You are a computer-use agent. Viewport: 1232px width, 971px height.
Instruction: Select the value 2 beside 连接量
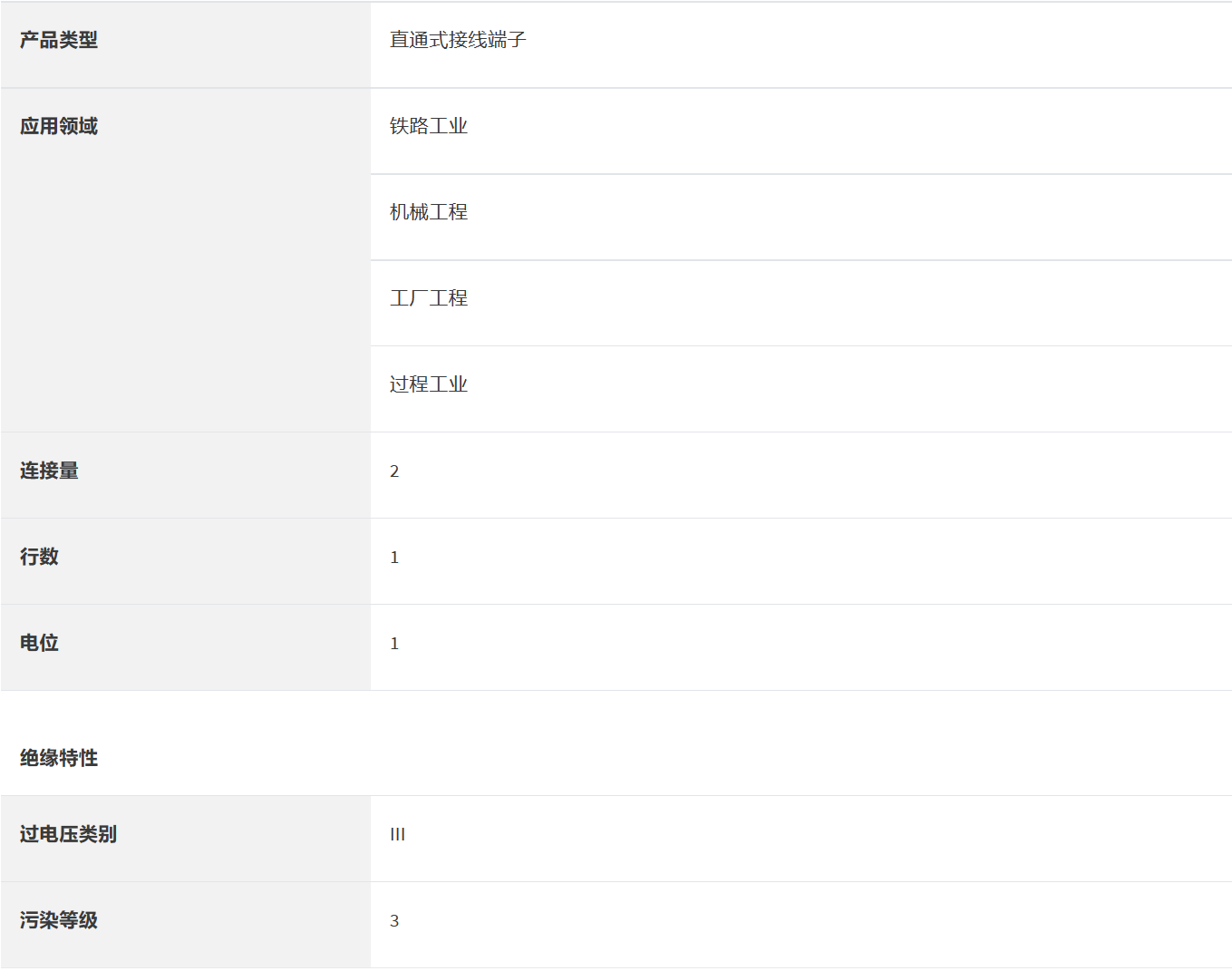pos(394,471)
